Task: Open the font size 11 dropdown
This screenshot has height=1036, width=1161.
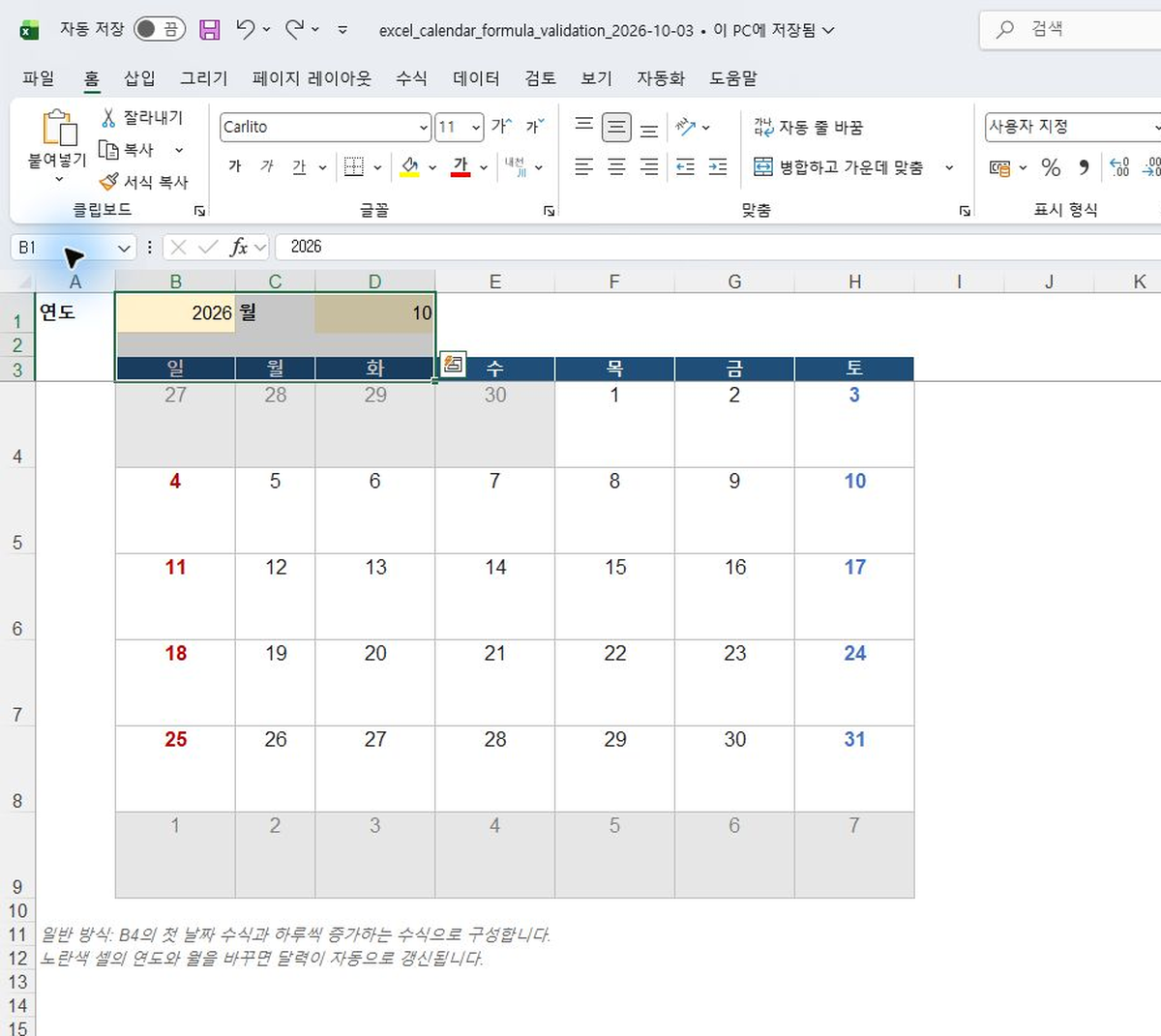Action: click(476, 127)
